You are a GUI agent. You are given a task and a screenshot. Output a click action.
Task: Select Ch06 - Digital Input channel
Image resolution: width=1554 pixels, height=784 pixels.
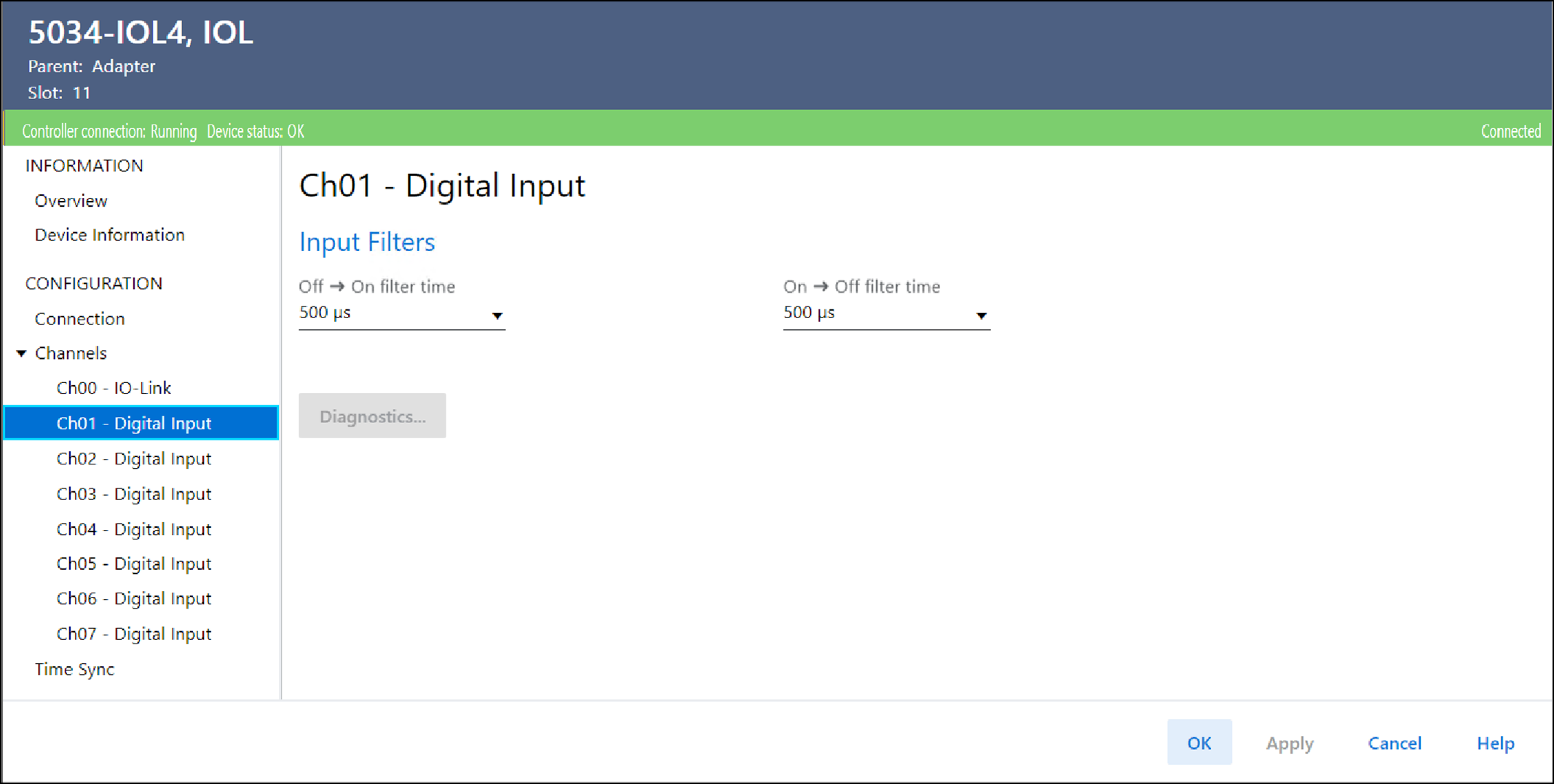click(134, 599)
